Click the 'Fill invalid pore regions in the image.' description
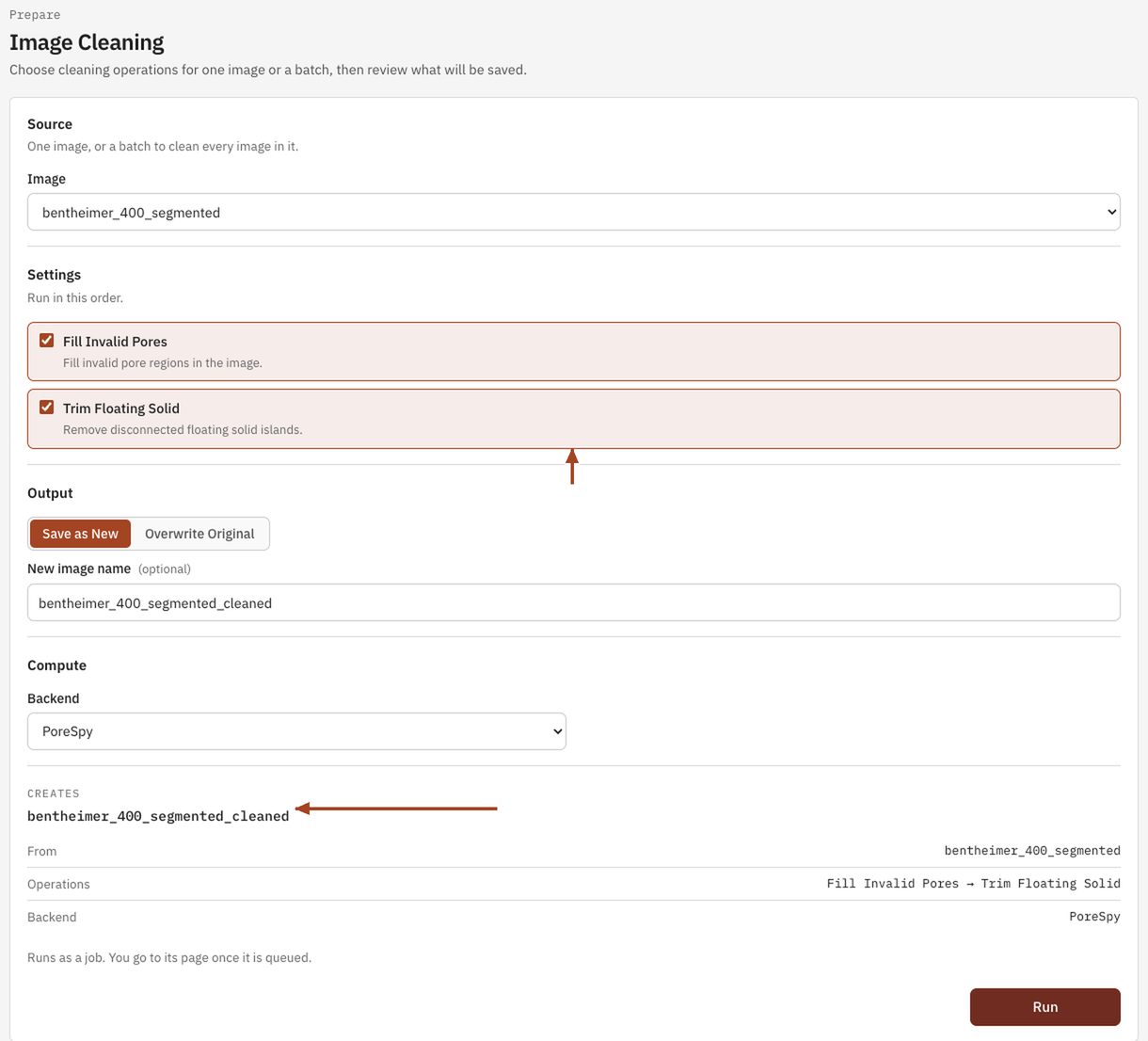Image resolution: width=1148 pixels, height=1041 pixels. point(163,362)
